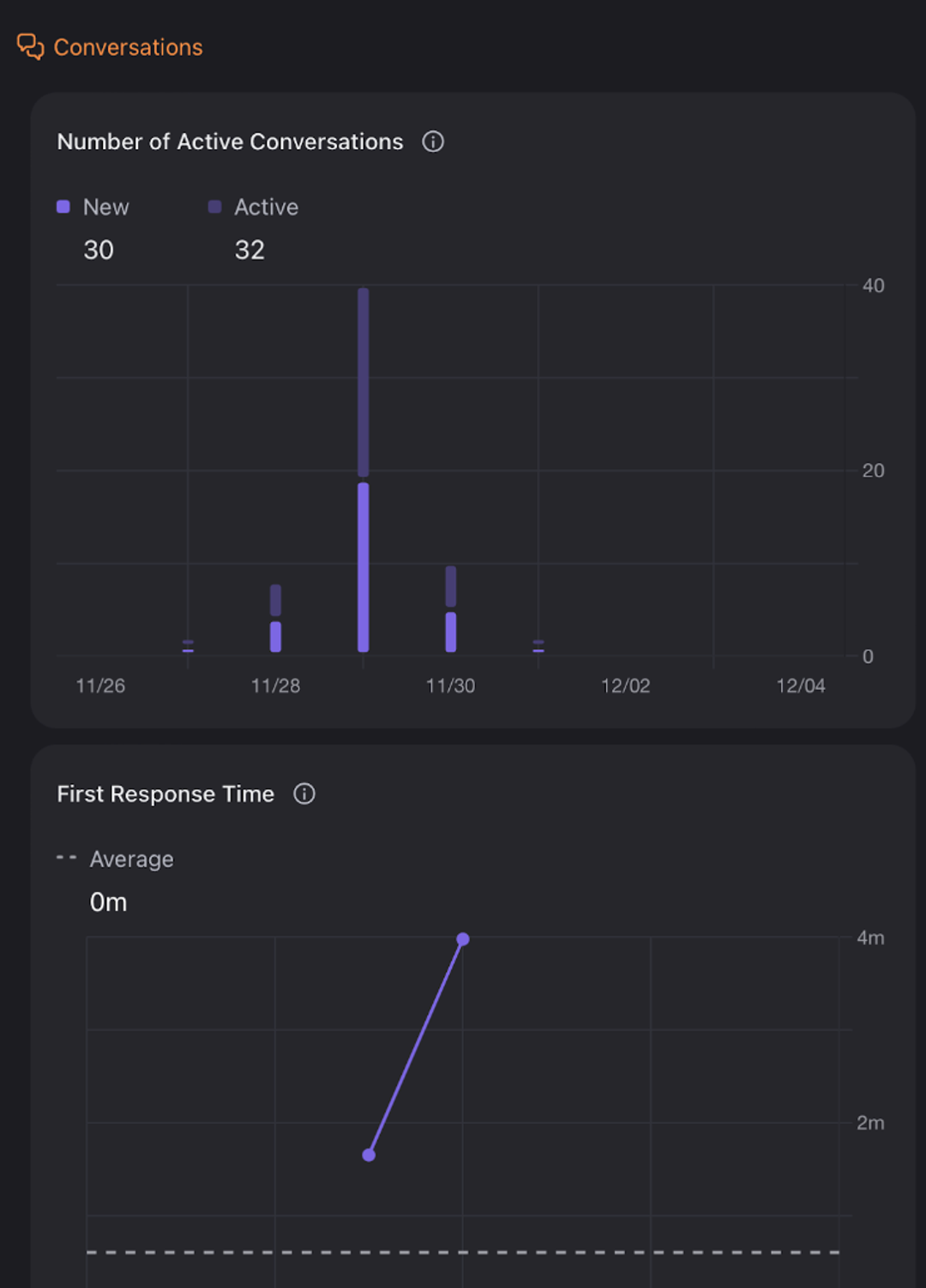Click the lower data point on the response line
Screen dimensions: 926x1288
tap(369, 1155)
